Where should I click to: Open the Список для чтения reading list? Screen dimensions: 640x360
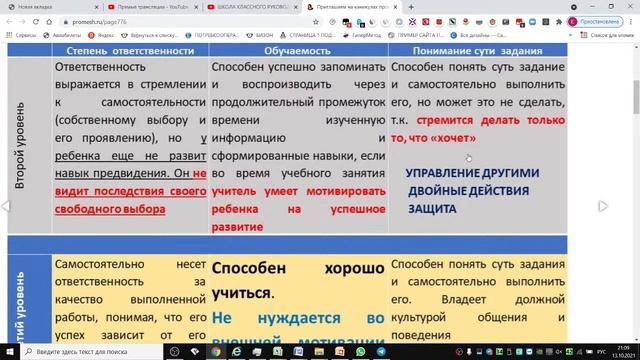pos(607,36)
